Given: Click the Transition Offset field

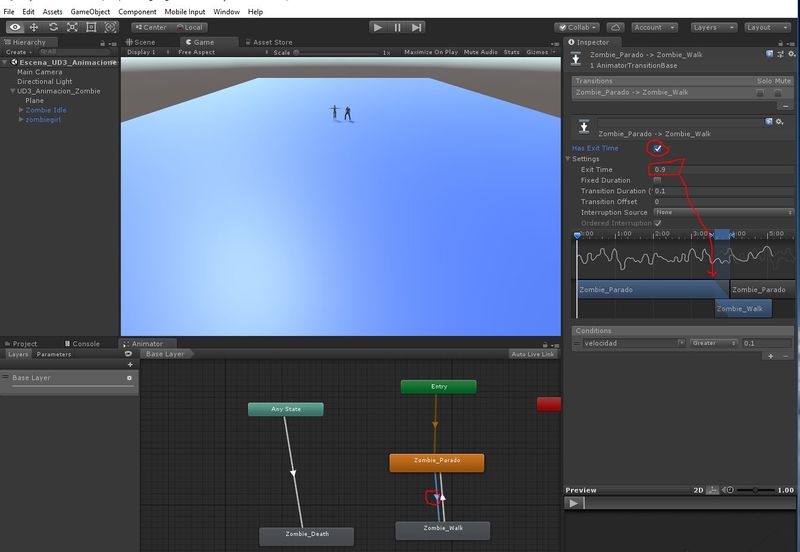Looking at the screenshot, I should pyautogui.click(x=723, y=202).
